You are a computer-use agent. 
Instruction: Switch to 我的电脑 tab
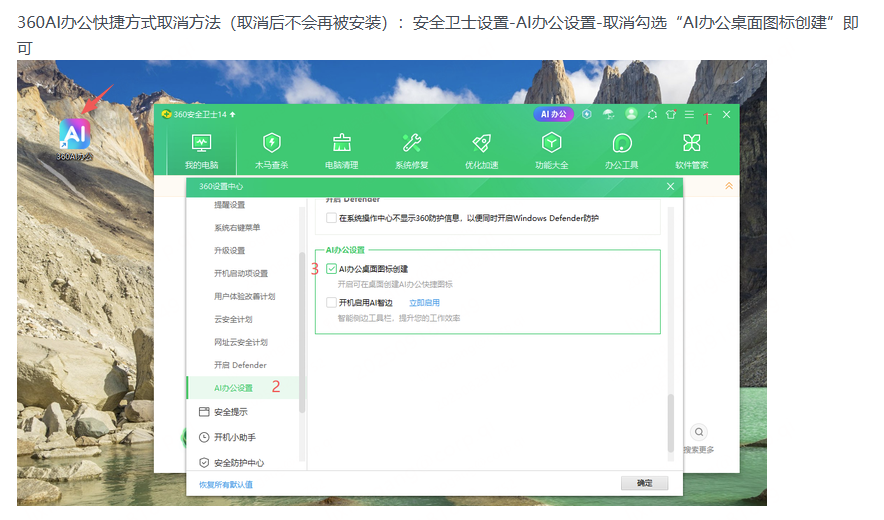pyautogui.click(x=201, y=150)
